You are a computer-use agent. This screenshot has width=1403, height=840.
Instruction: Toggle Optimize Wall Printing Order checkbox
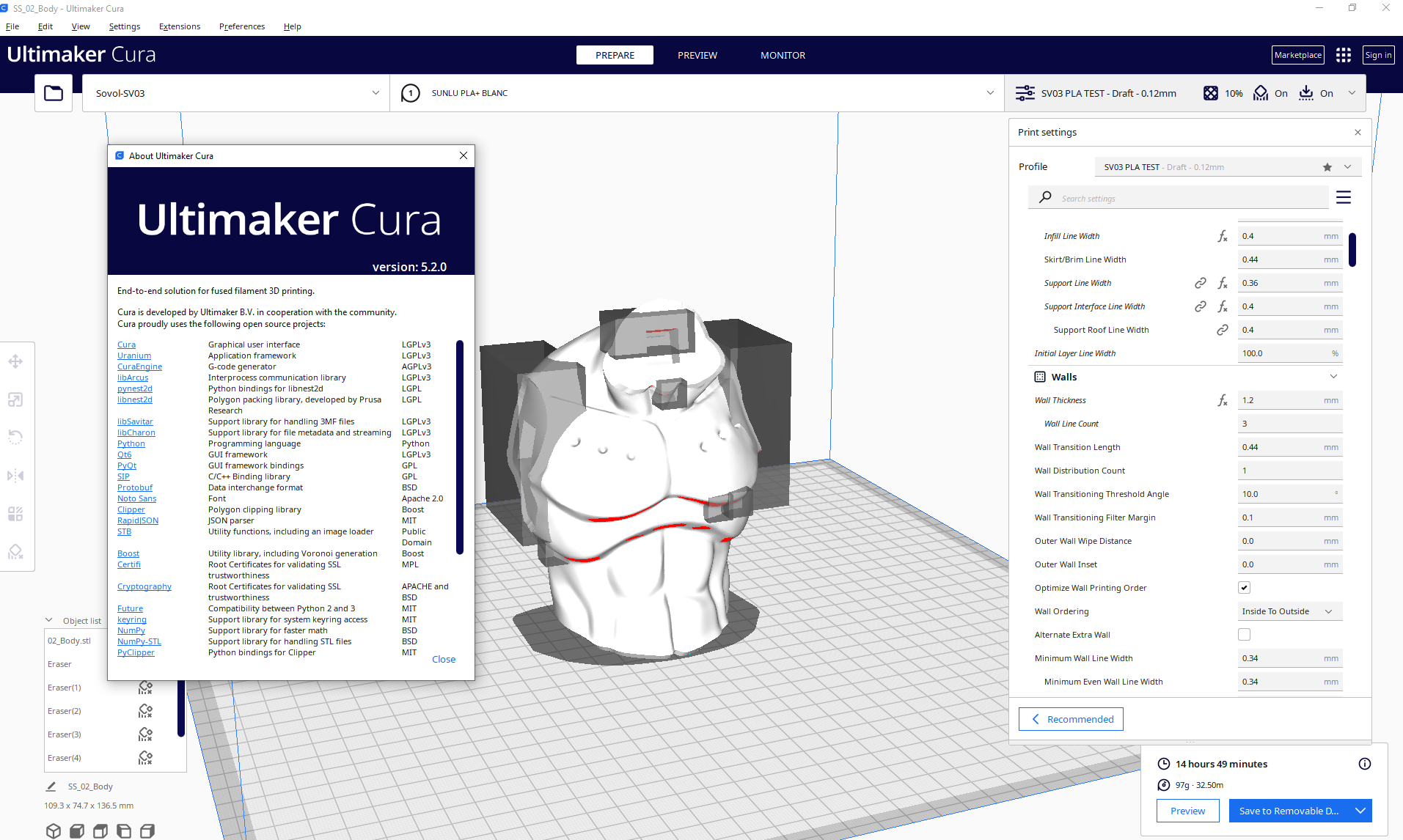click(x=1245, y=588)
